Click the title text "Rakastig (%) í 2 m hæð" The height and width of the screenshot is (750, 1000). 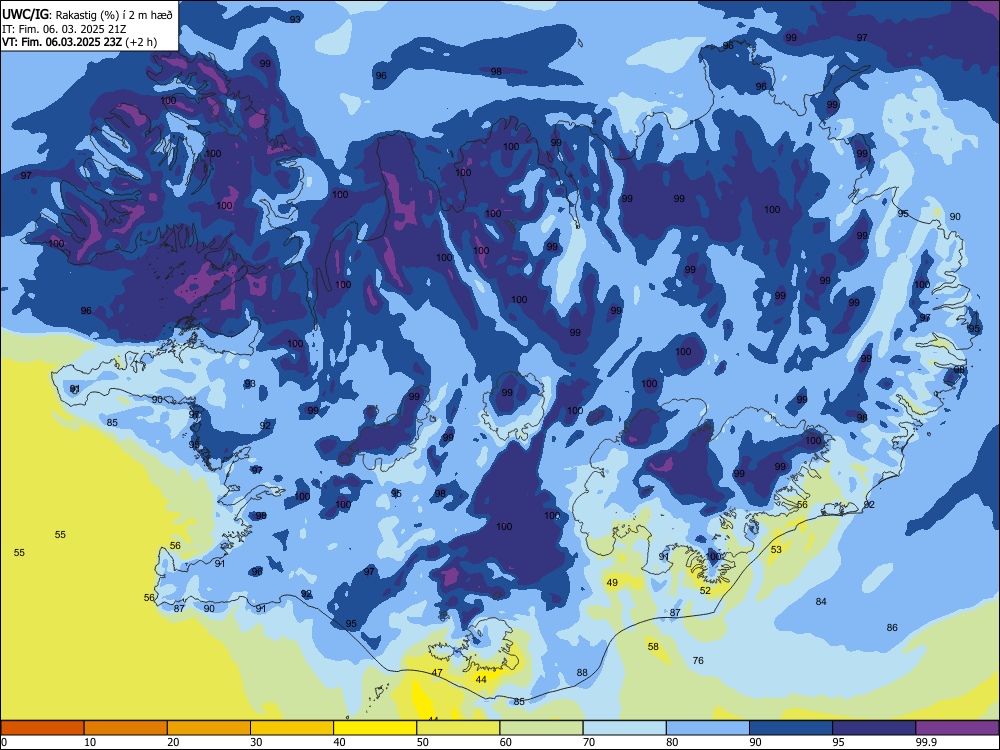[x=114, y=14]
